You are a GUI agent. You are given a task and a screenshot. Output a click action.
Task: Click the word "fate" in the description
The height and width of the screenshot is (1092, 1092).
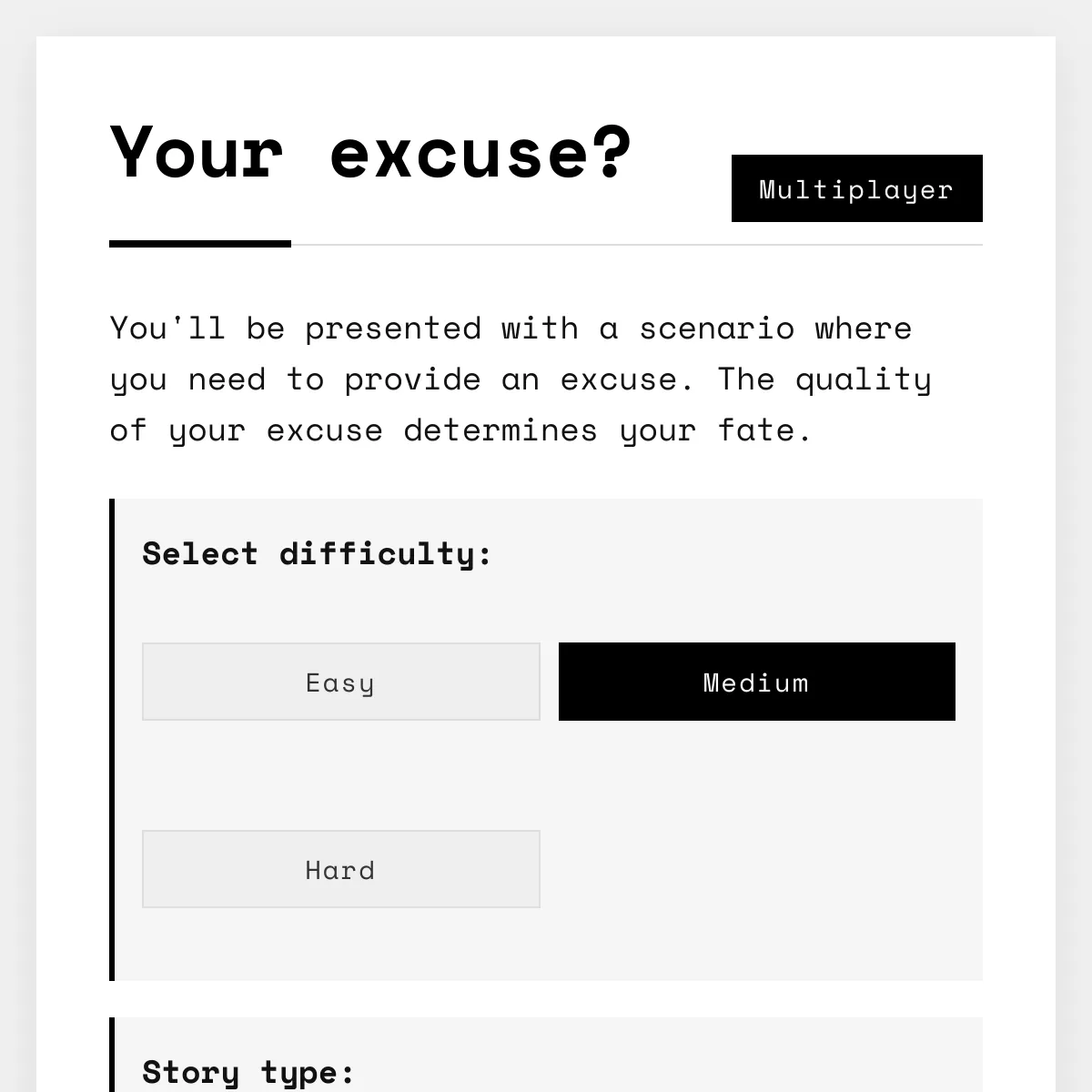click(x=755, y=430)
